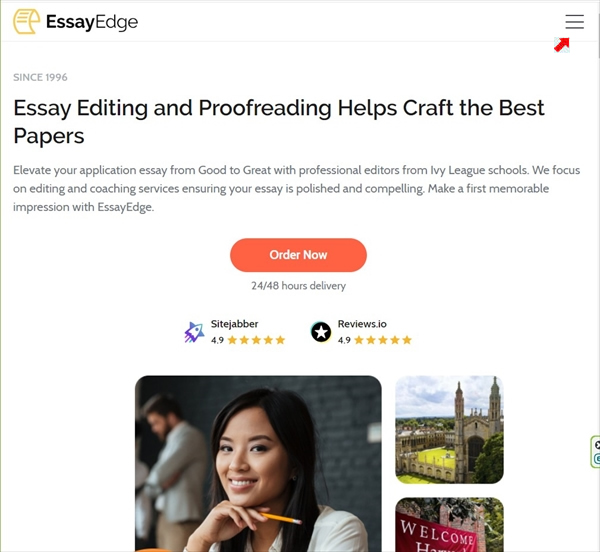The image size is (600, 552).
Task: Click the smiling woman with pencil photo
Action: (x=258, y=464)
